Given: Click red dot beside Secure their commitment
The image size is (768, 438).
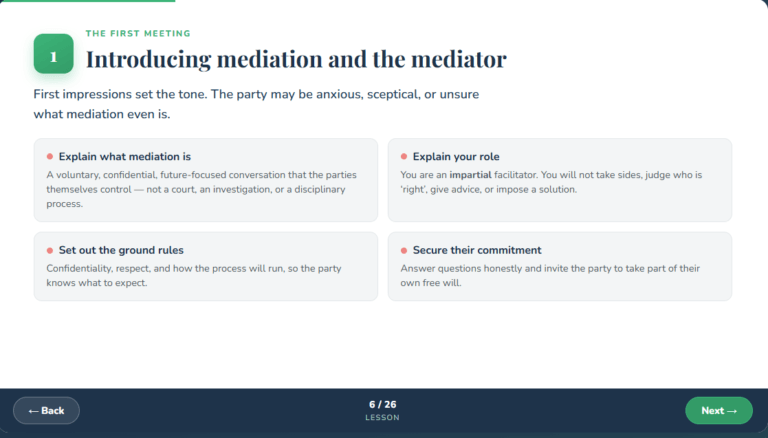Looking at the screenshot, I should tap(404, 250).
